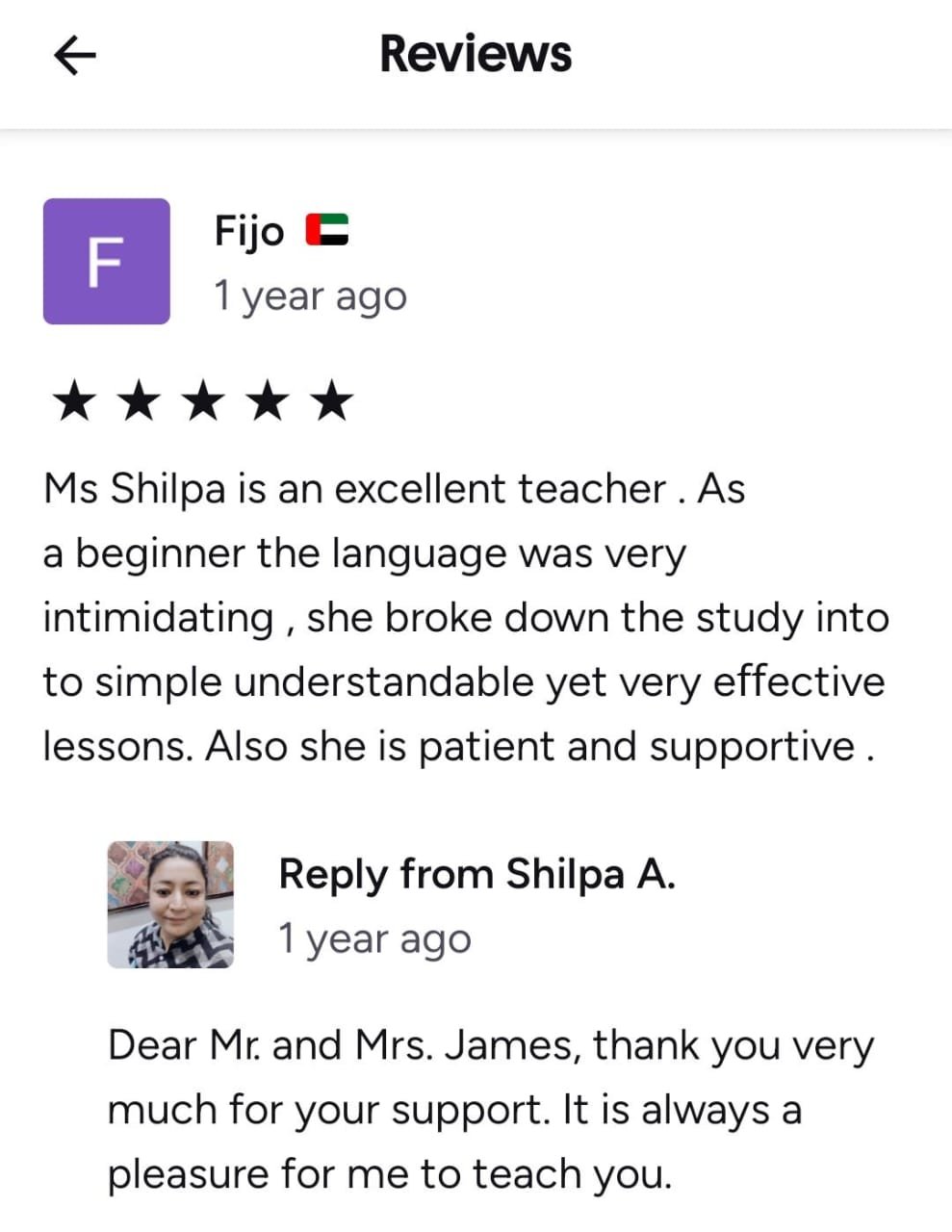The height and width of the screenshot is (1232, 952).
Task: Open Shilpa A.'s profile photo
Action: (170, 904)
